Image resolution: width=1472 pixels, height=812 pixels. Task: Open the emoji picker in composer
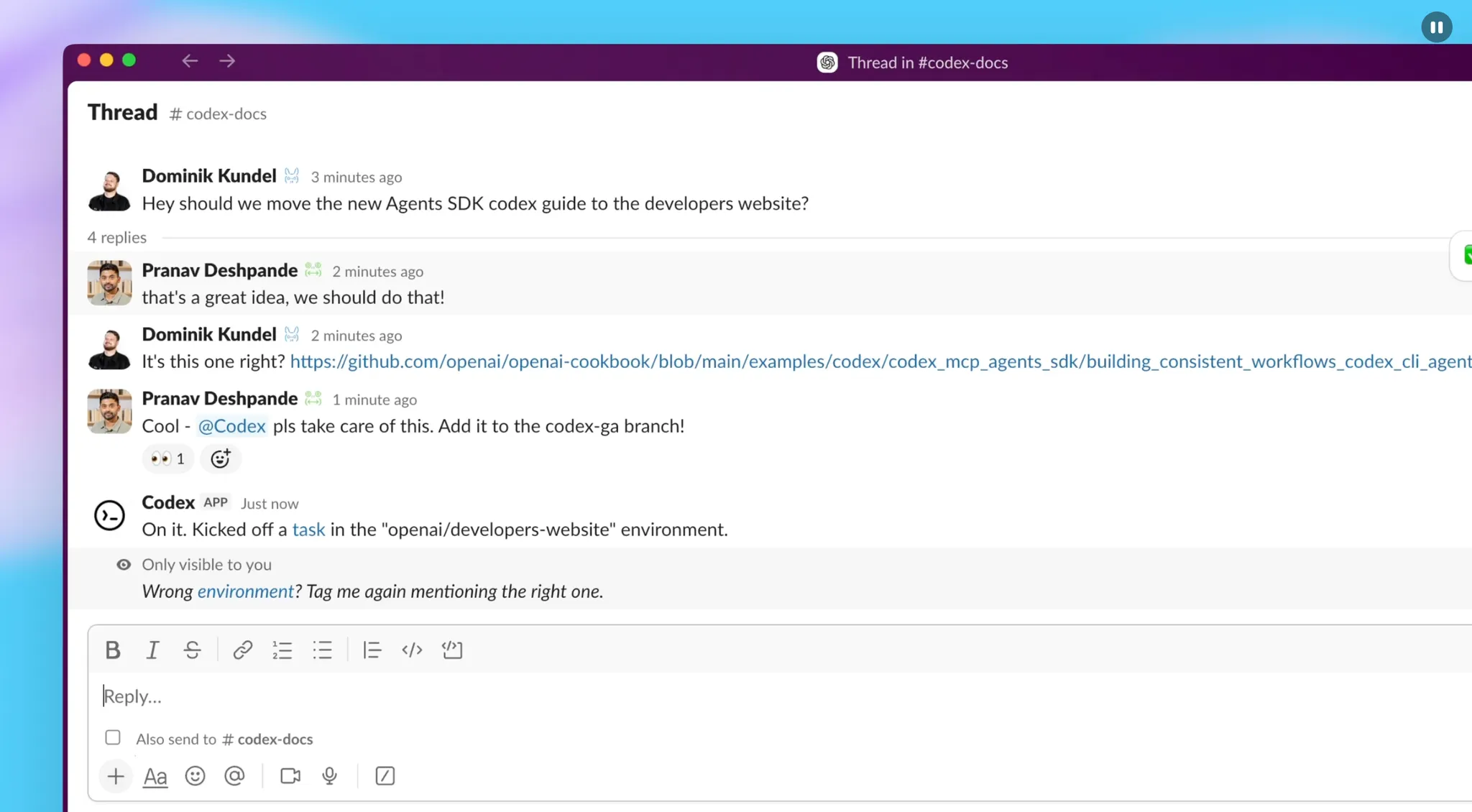[x=195, y=776]
